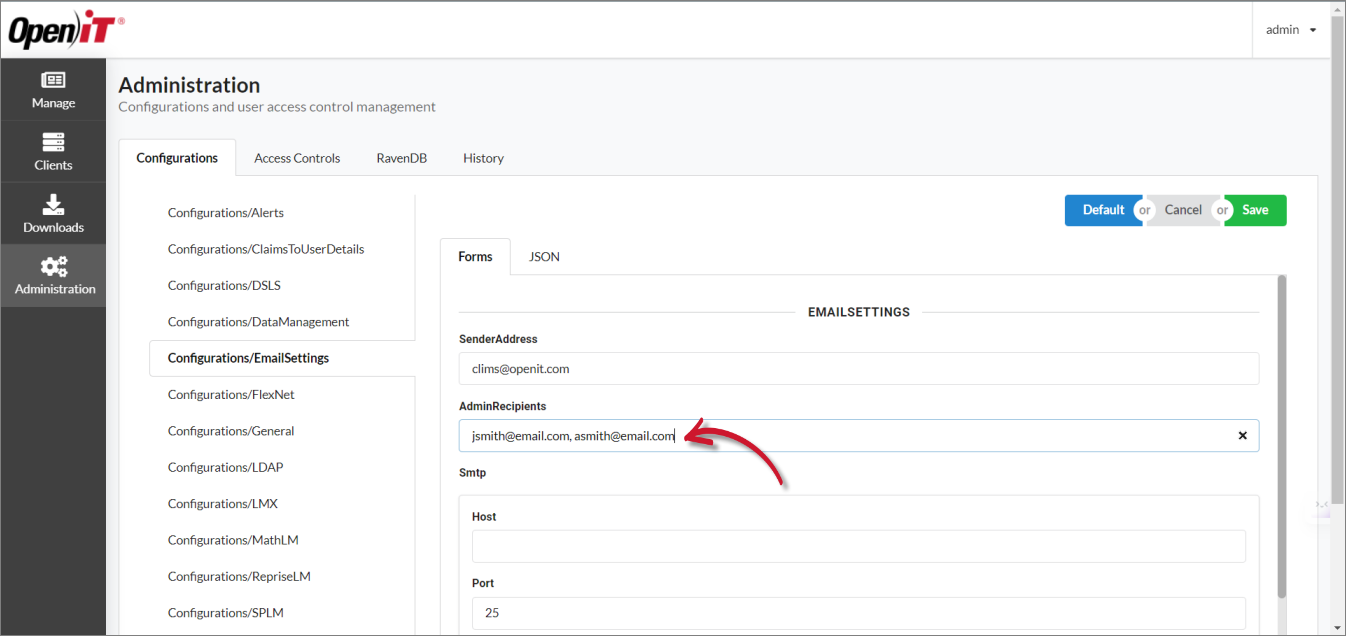The image size is (1346, 636).
Task: Switch to the RavenDB tab
Action: coord(402,158)
